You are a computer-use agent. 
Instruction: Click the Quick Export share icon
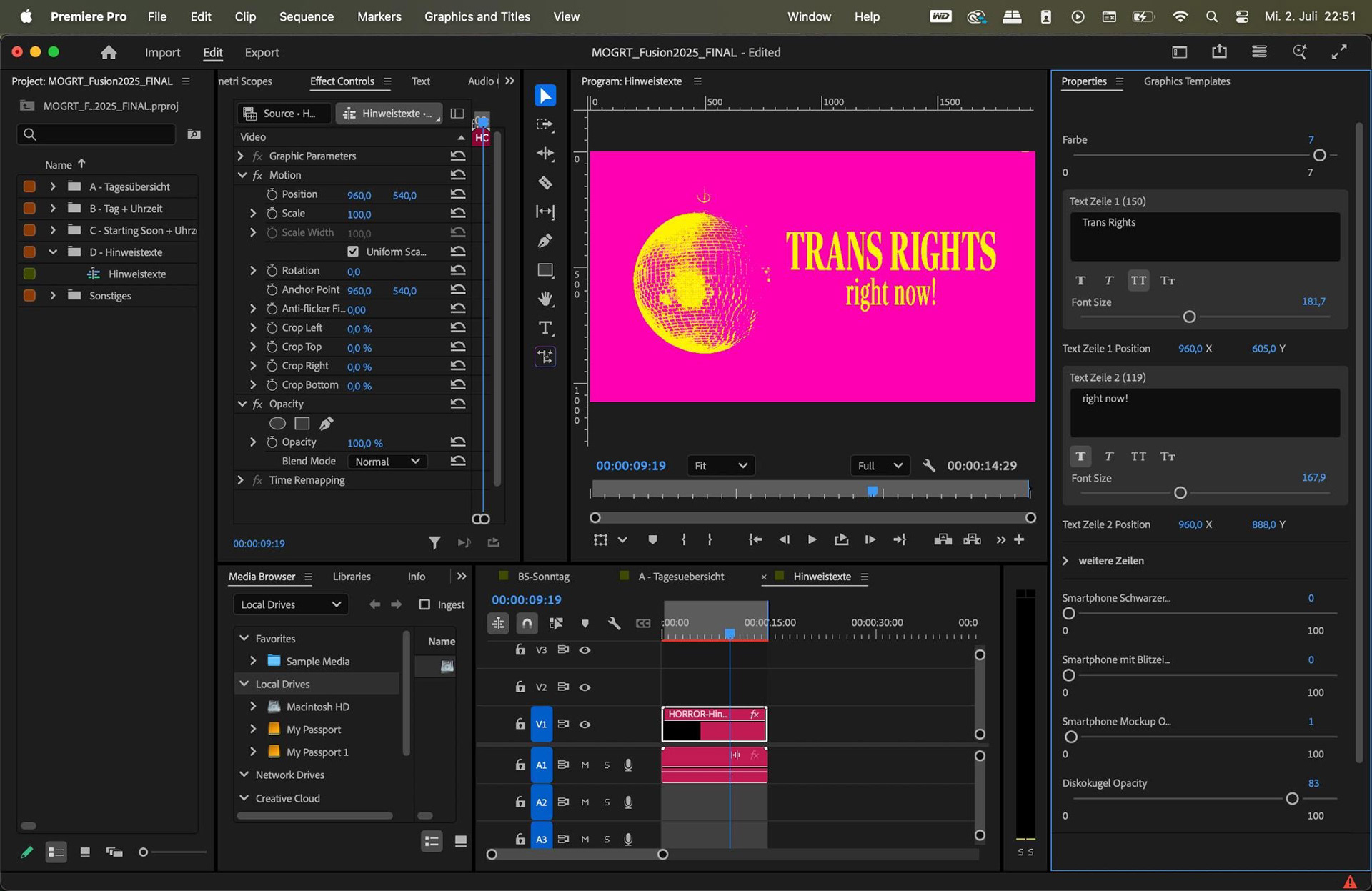(1219, 51)
